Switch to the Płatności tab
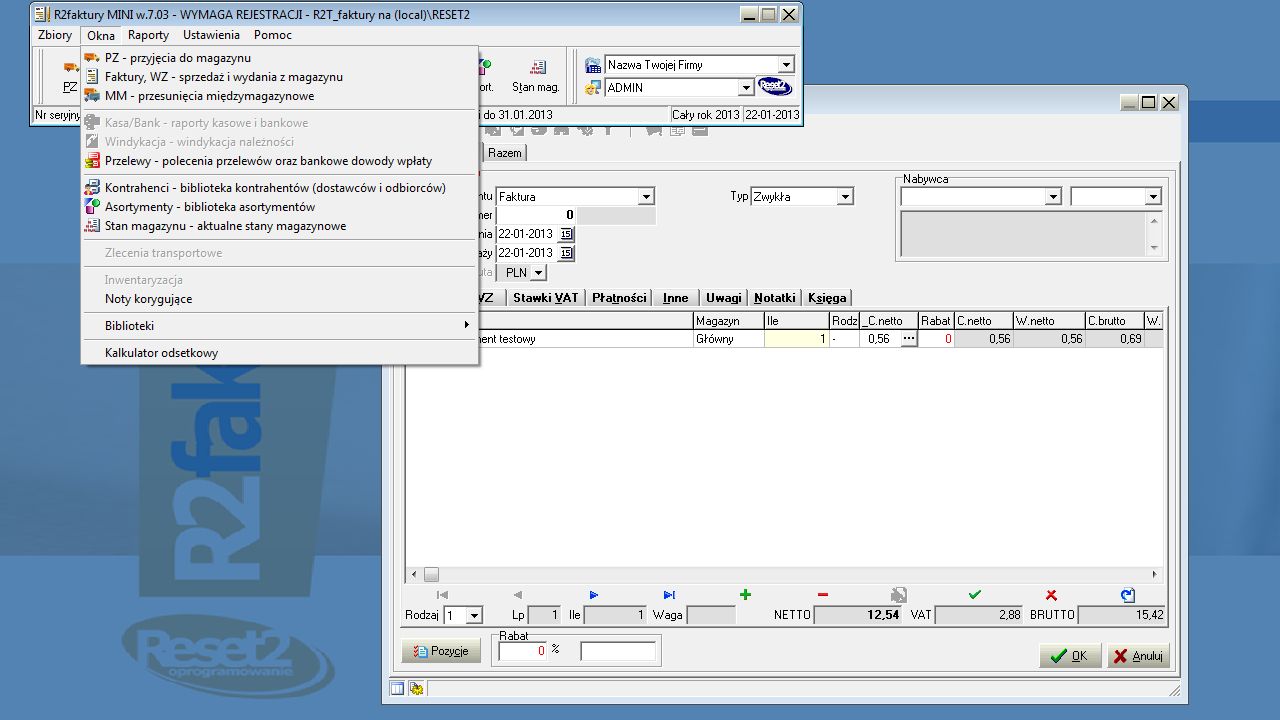1280x720 pixels. 619,298
